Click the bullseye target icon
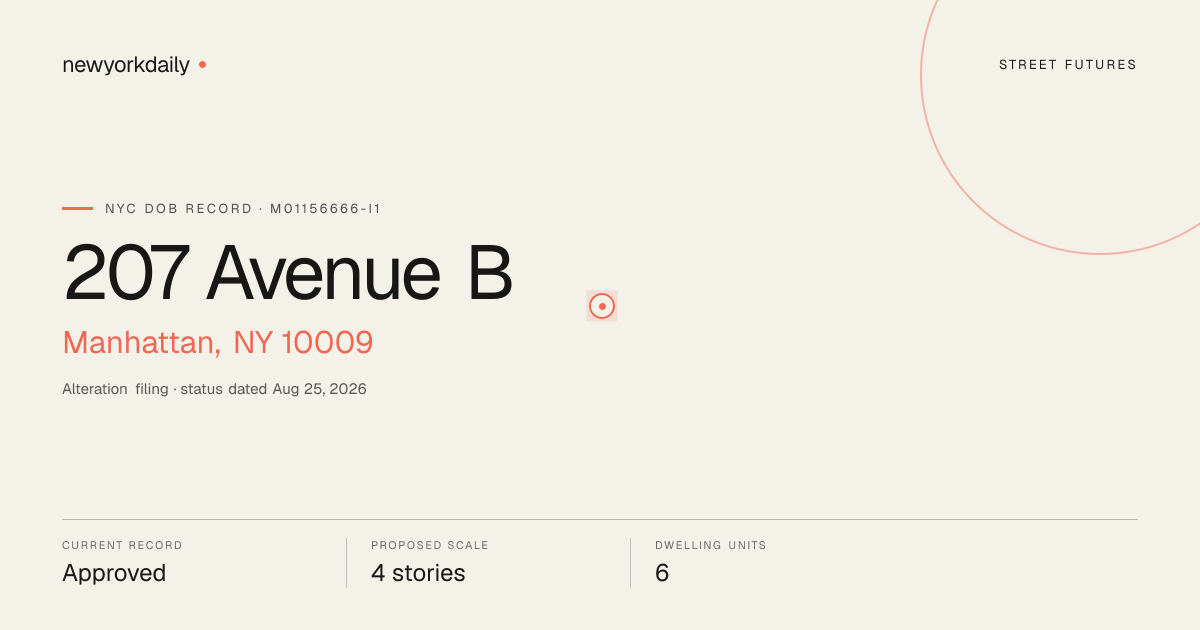 [602, 306]
